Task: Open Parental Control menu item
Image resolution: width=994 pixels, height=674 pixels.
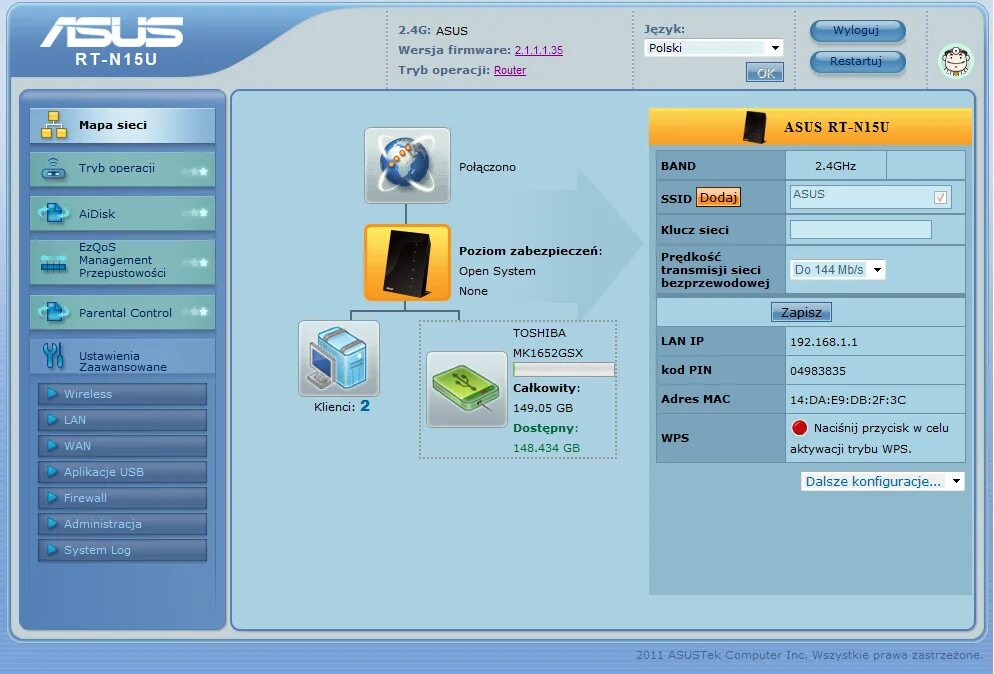Action: pos(122,313)
